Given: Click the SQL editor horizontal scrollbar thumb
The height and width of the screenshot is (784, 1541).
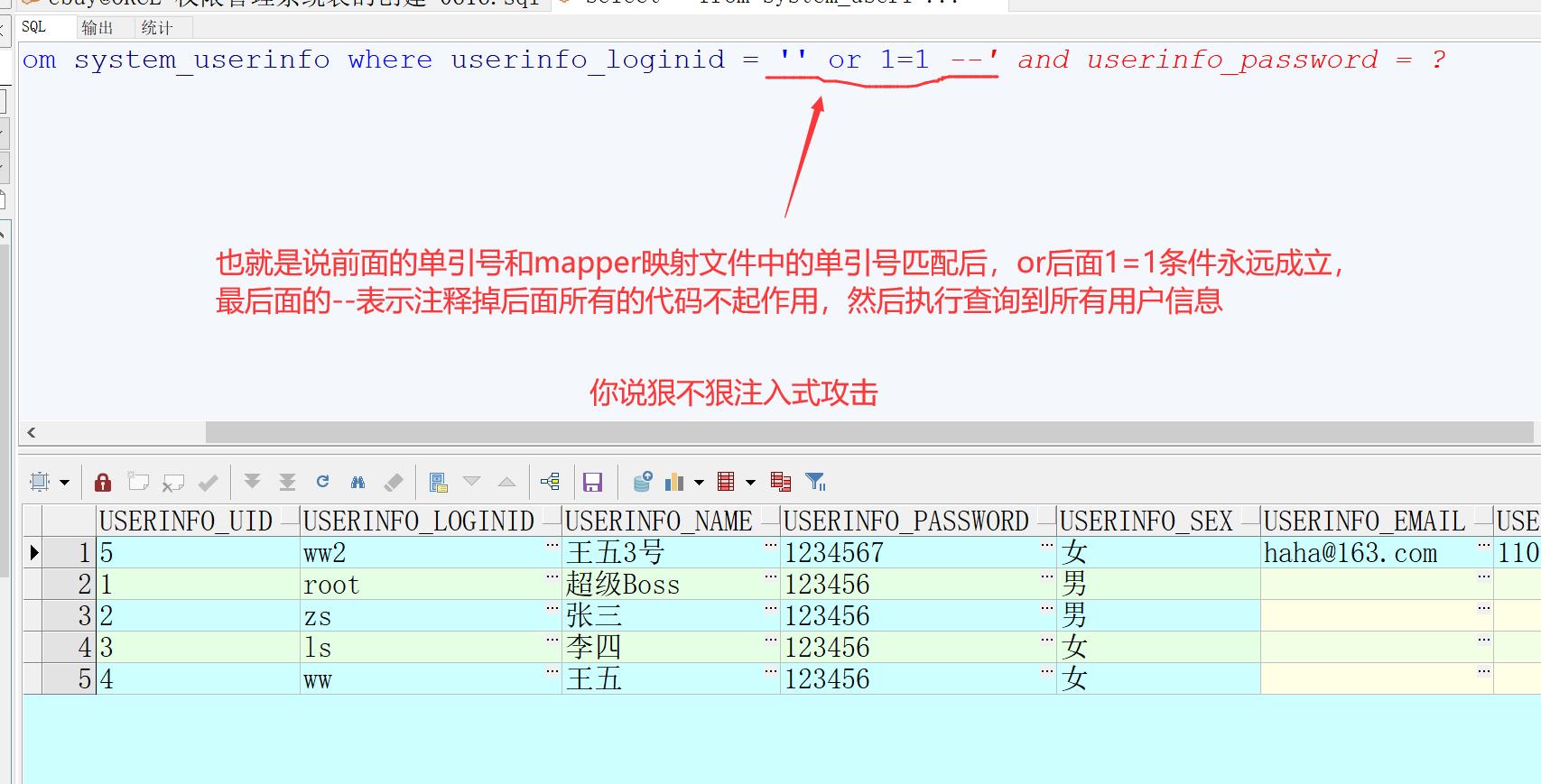Looking at the screenshot, I should (x=869, y=432).
